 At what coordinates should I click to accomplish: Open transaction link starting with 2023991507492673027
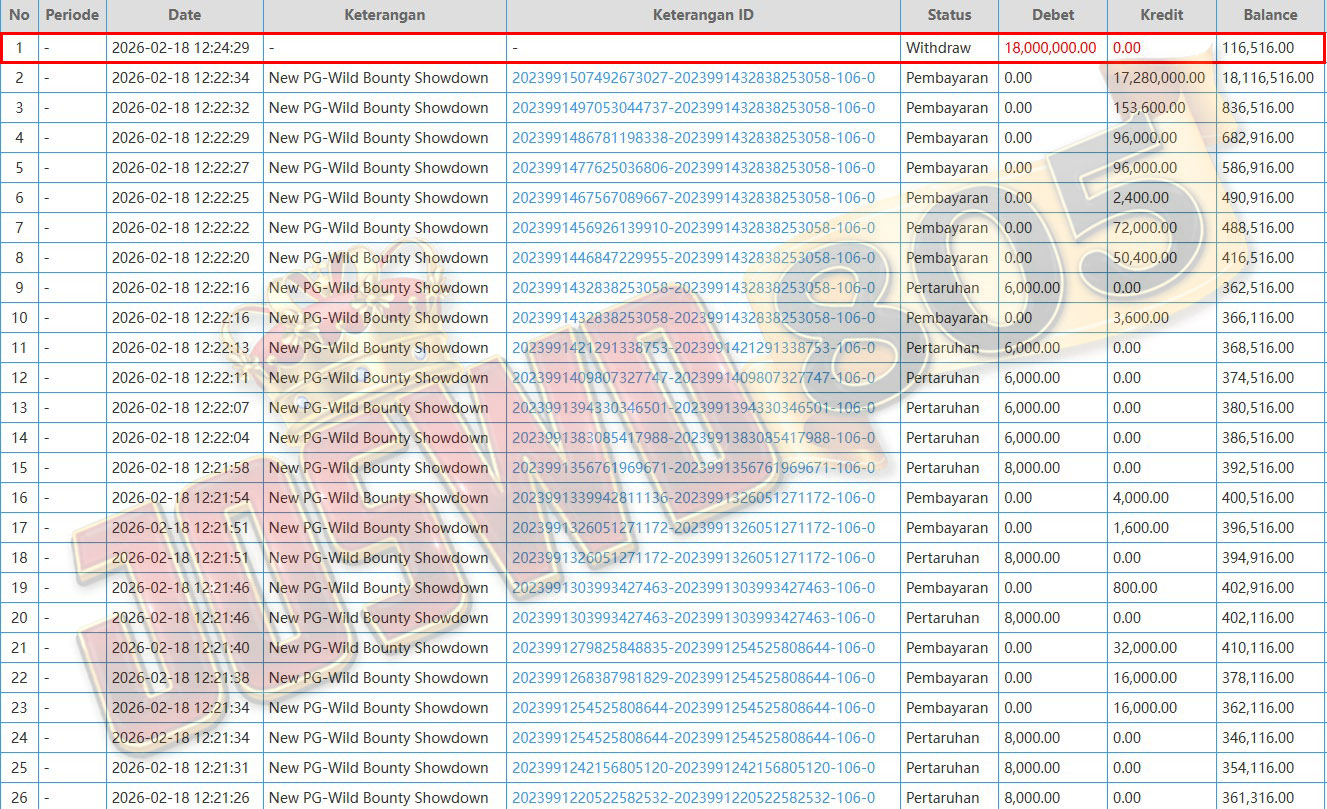(x=693, y=78)
